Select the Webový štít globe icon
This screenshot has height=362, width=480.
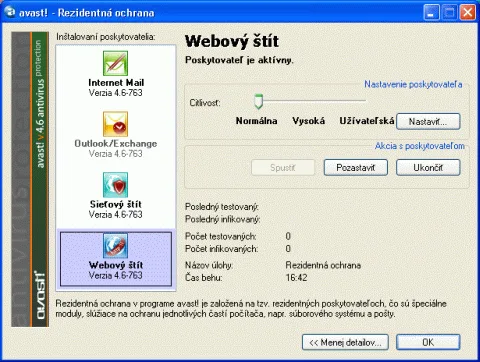[x=115, y=246]
